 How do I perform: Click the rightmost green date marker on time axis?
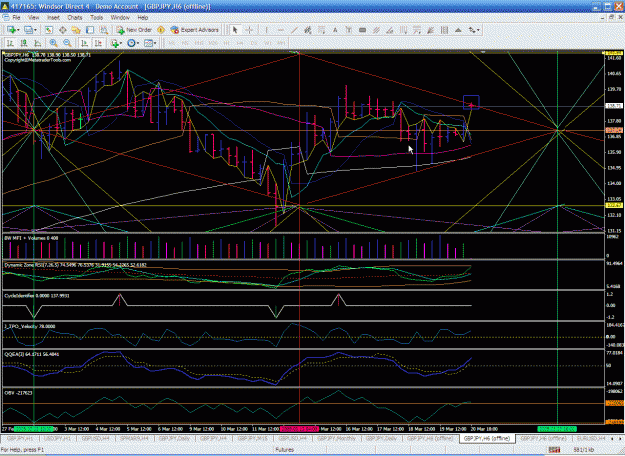pyautogui.click(x=557, y=429)
